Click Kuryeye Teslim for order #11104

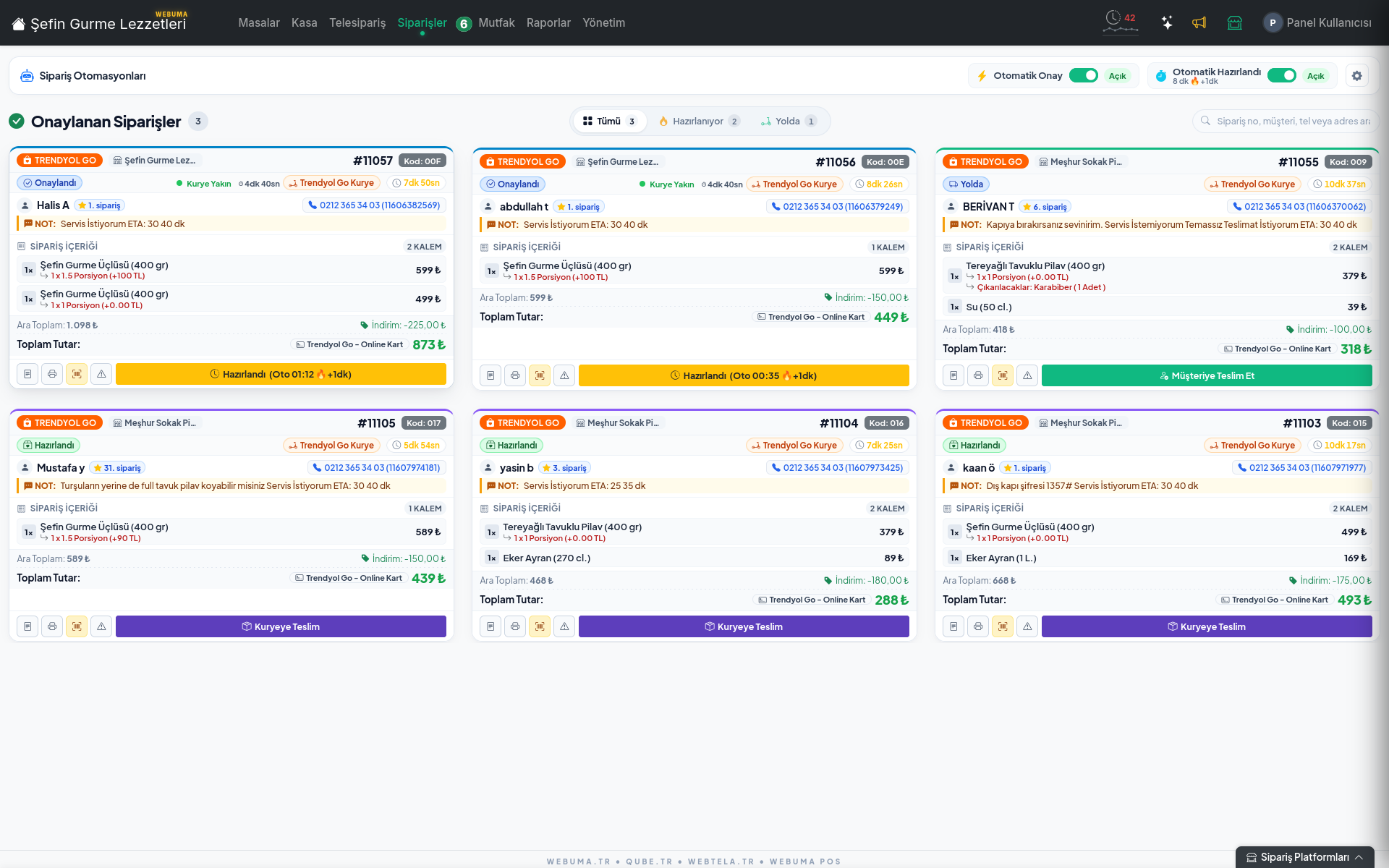[x=744, y=626]
